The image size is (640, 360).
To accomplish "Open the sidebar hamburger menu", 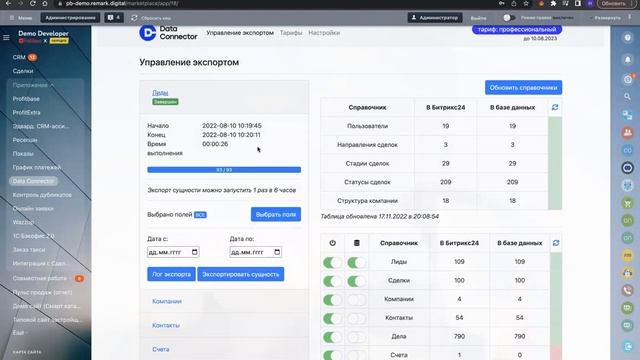I will [x=6, y=38].
